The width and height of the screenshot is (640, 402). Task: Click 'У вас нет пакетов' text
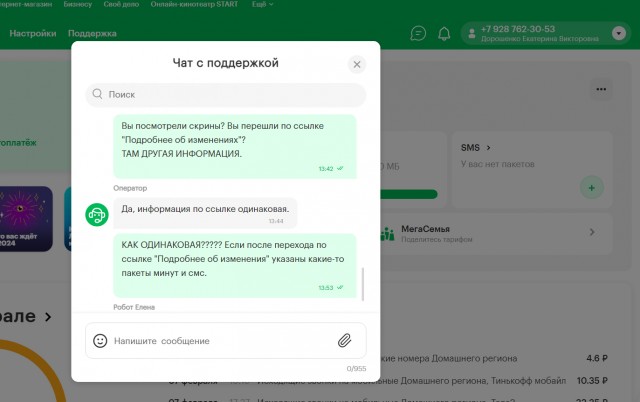tap(498, 164)
